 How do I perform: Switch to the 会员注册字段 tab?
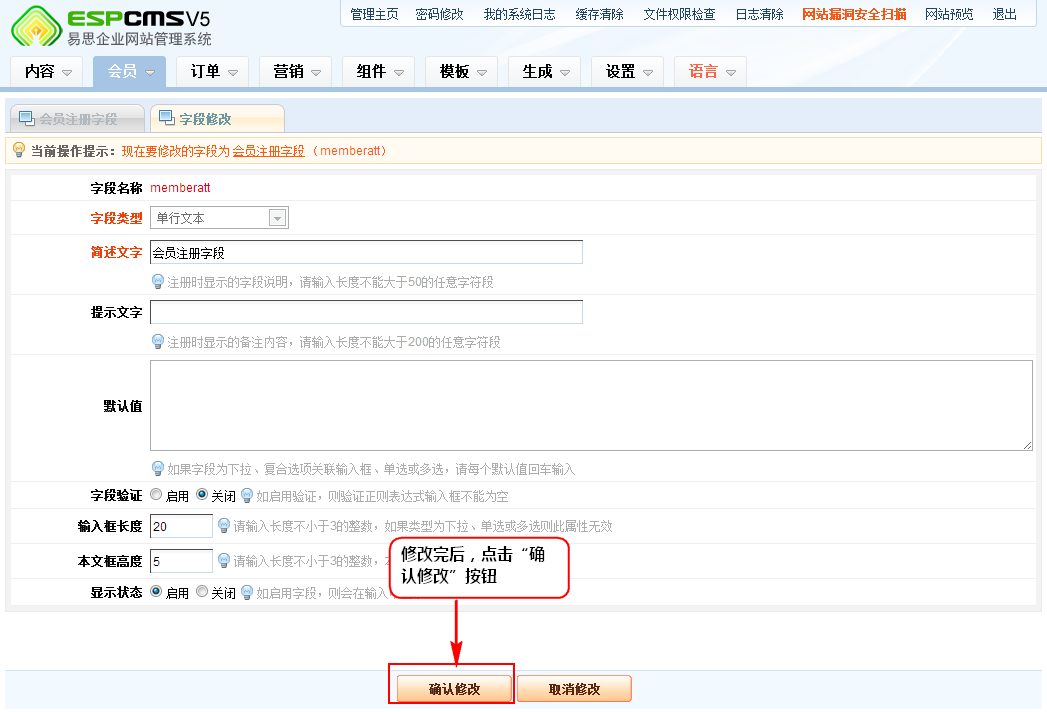(77, 119)
